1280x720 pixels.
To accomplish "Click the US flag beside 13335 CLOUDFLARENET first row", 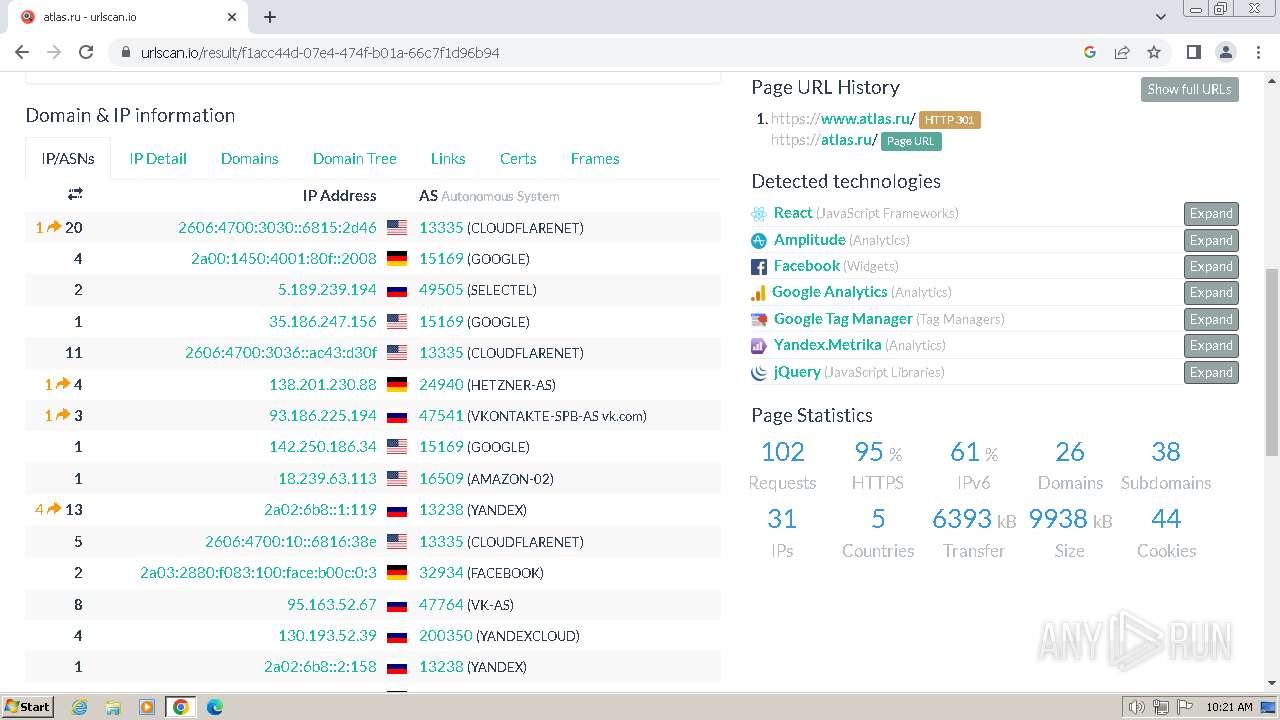I will pos(397,228).
